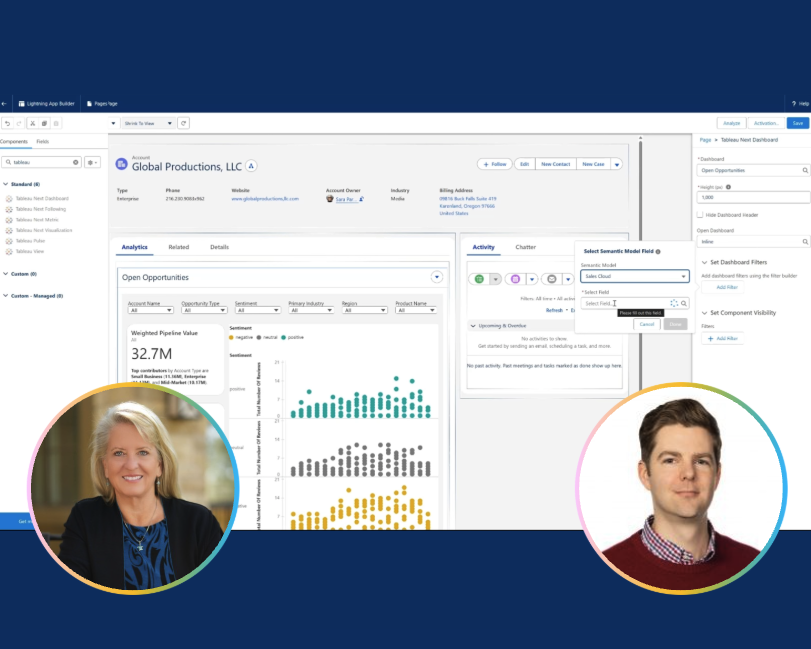The width and height of the screenshot is (811, 649).
Task: Click the Height (px) input field
Action: pos(753,197)
